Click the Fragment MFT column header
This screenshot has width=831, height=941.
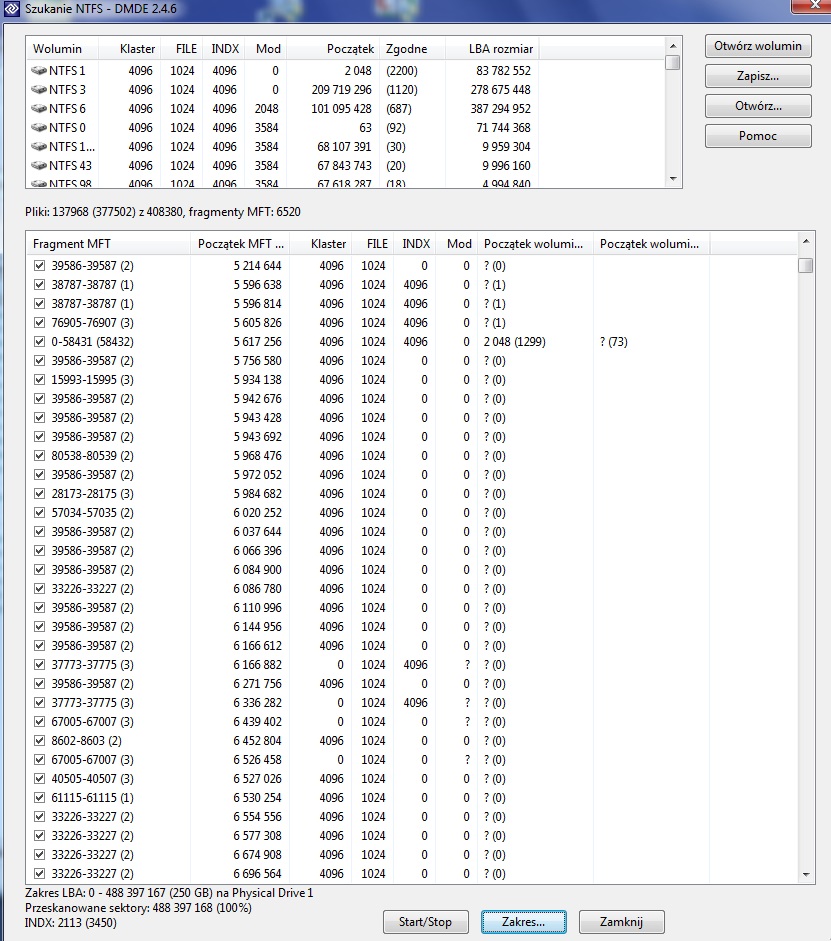[x=109, y=244]
